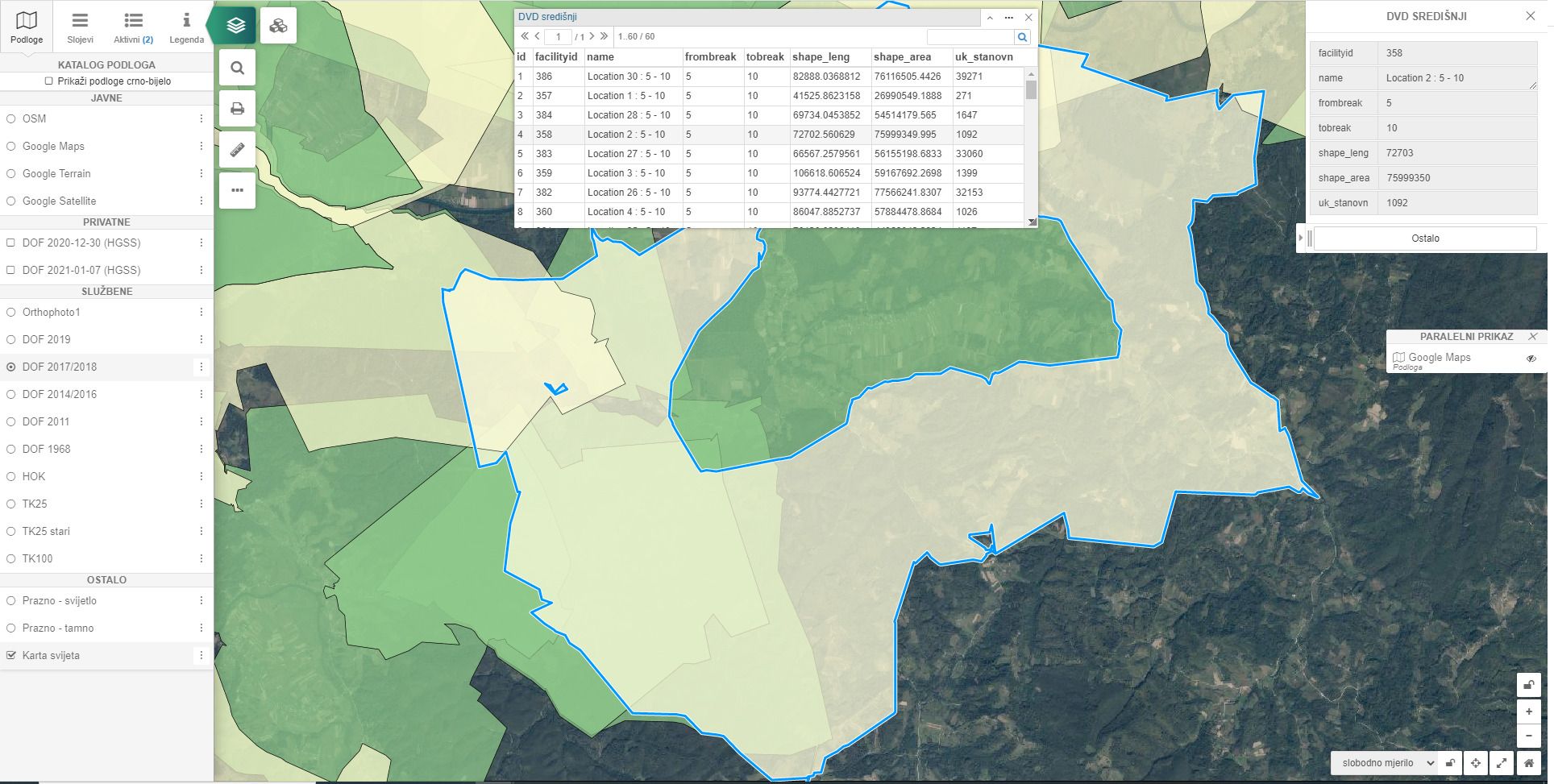Click the home extent icon
Viewport: 1554px width, 784px height.
[x=1528, y=762]
